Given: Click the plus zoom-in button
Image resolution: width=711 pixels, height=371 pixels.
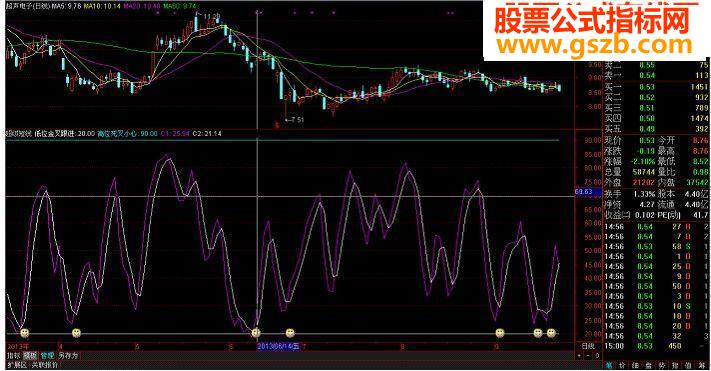Looking at the screenshot, I should (580, 356).
